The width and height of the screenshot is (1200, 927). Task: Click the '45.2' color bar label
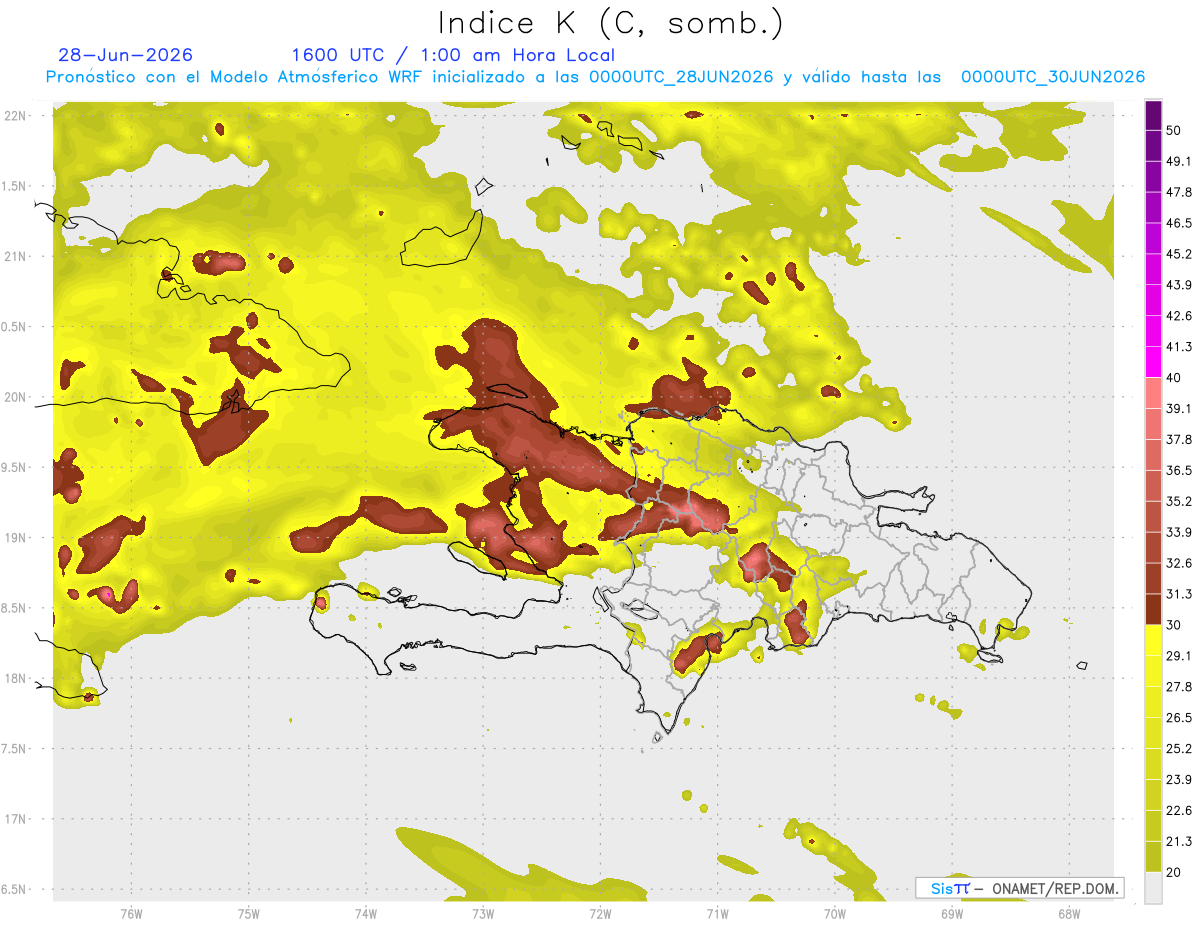pos(1179,254)
